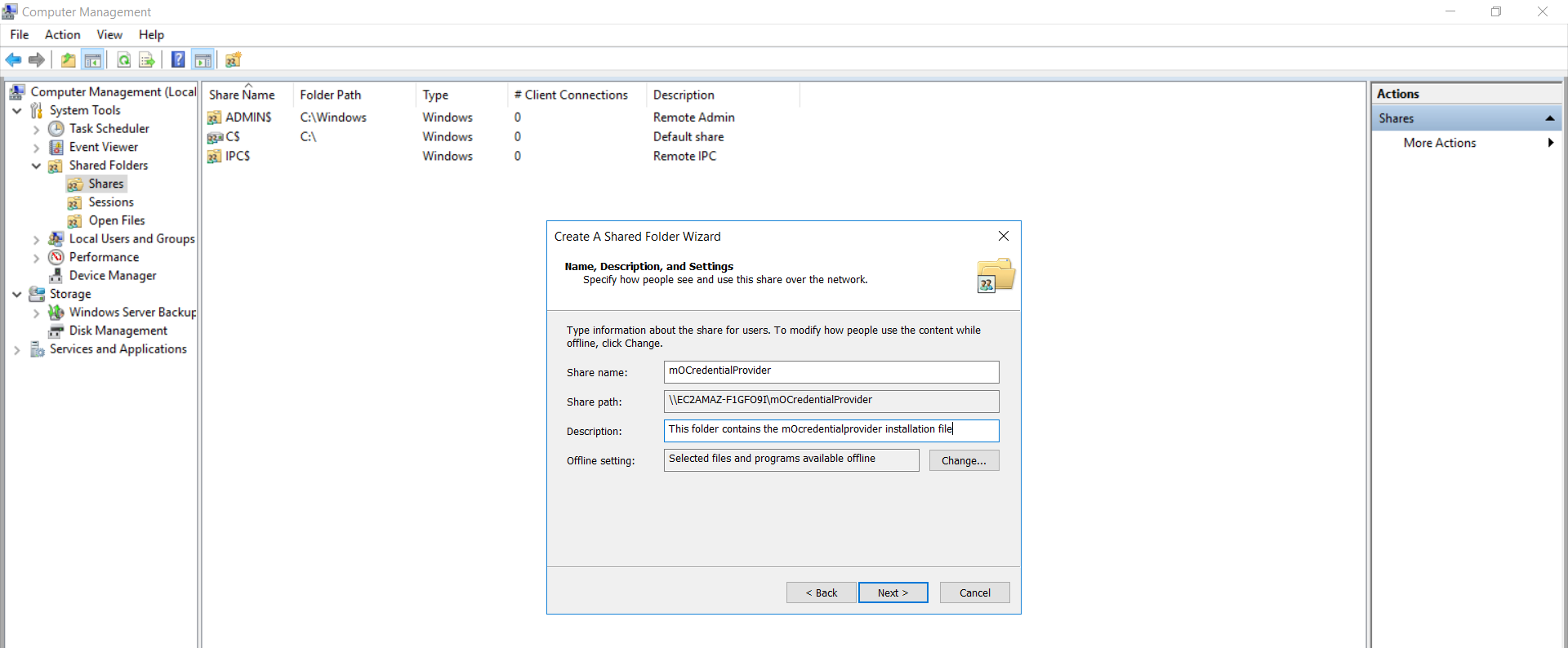Select Windows Server Backup node
The width and height of the screenshot is (1568, 648).
pyautogui.click(x=132, y=312)
